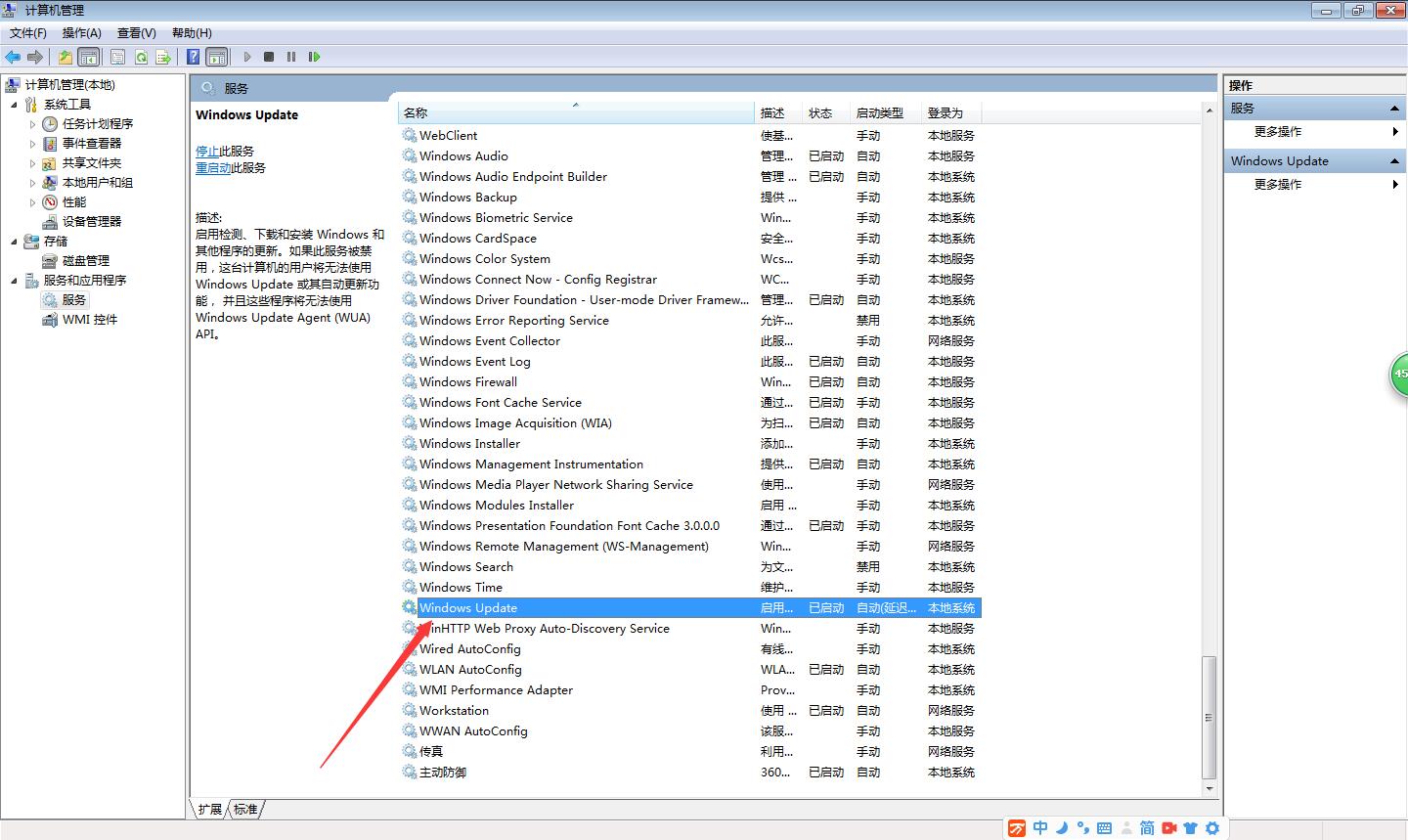Toggle the Show/Hide Console Tree toolbar icon
Viewport: 1408px width, 840px height.
tap(88, 57)
